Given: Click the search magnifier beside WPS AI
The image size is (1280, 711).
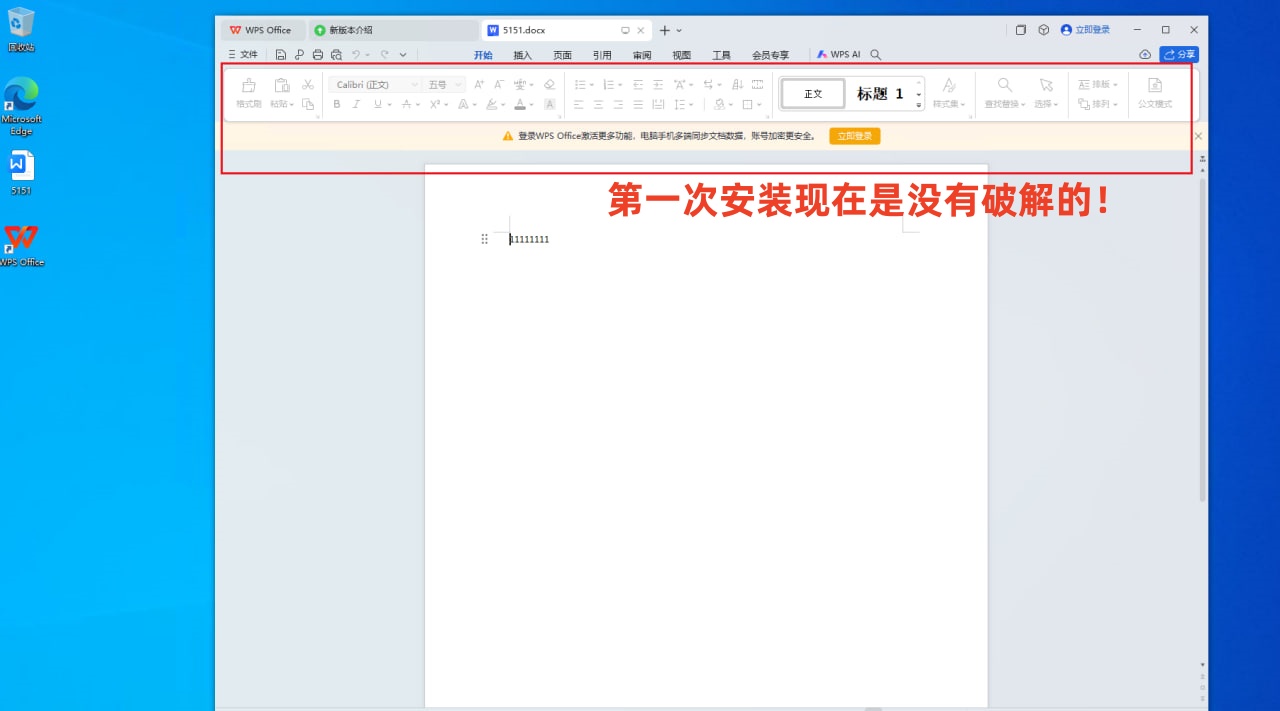Looking at the screenshot, I should tap(876, 55).
